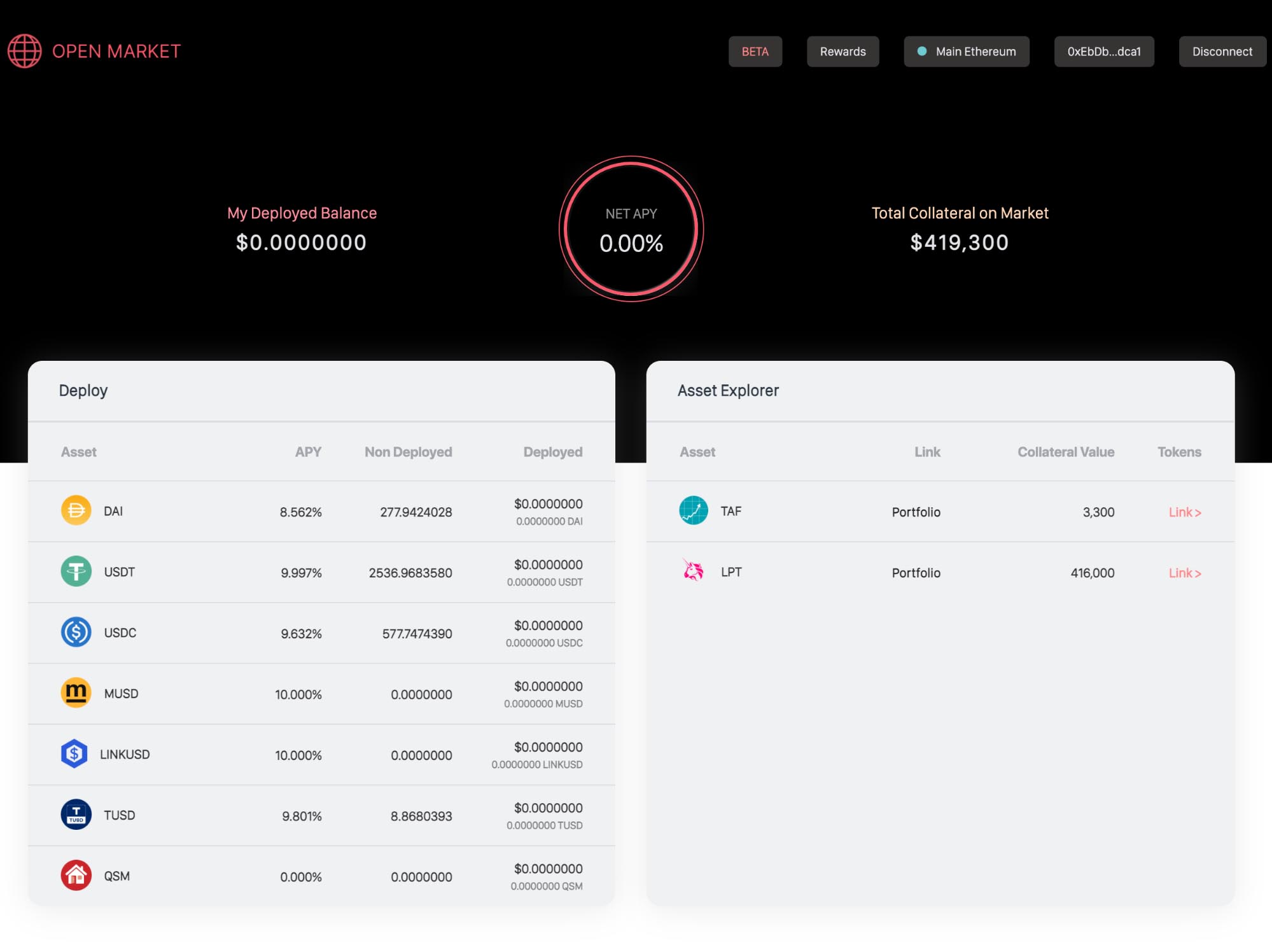This screenshot has width=1272, height=952.
Task: Click the 0xEbDb...dca1 wallet address
Action: (x=1103, y=52)
